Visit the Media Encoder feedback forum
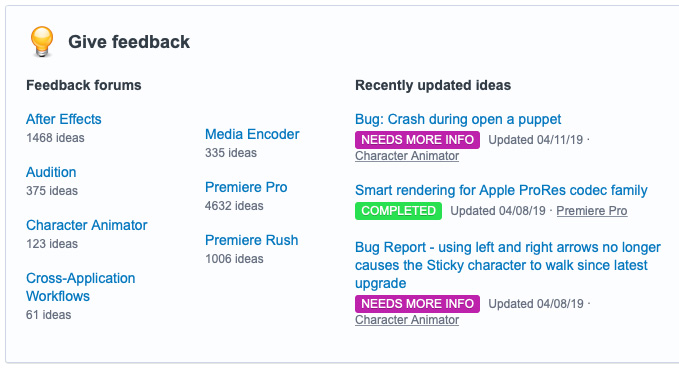 252,134
